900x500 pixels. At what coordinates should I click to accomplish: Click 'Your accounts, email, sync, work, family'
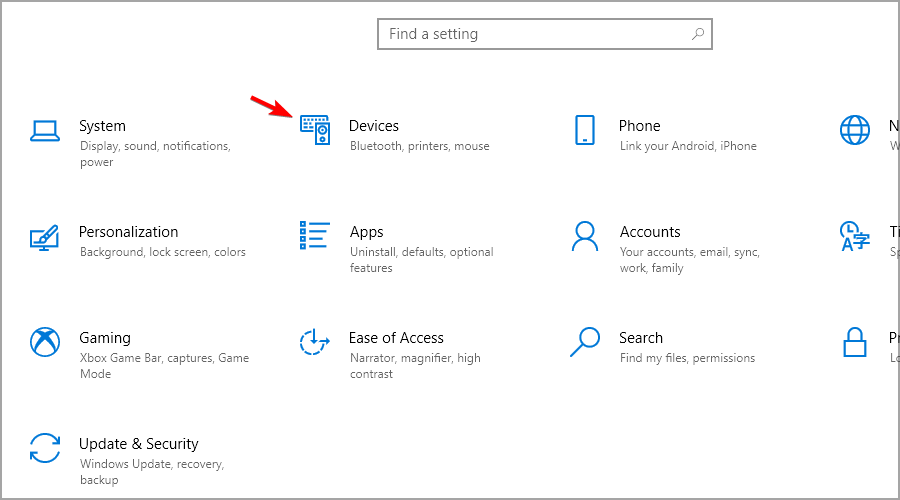click(x=690, y=260)
